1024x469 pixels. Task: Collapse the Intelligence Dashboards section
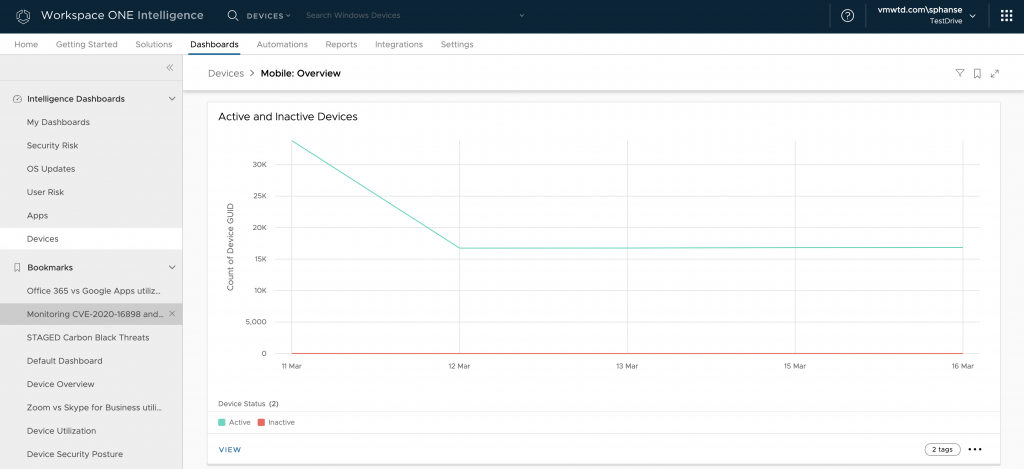coord(172,99)
